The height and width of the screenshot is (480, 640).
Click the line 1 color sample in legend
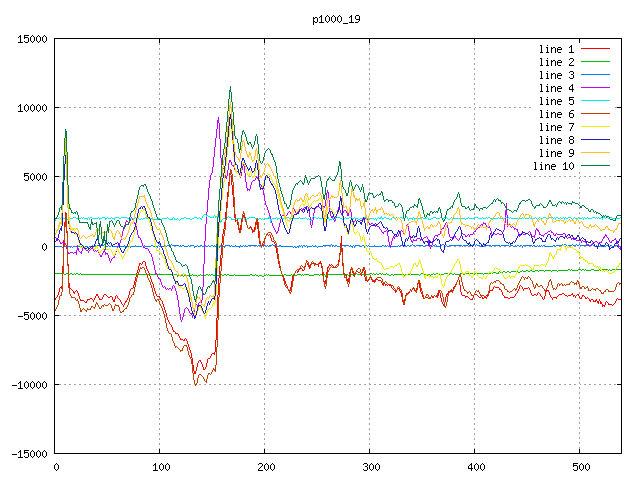595,49
